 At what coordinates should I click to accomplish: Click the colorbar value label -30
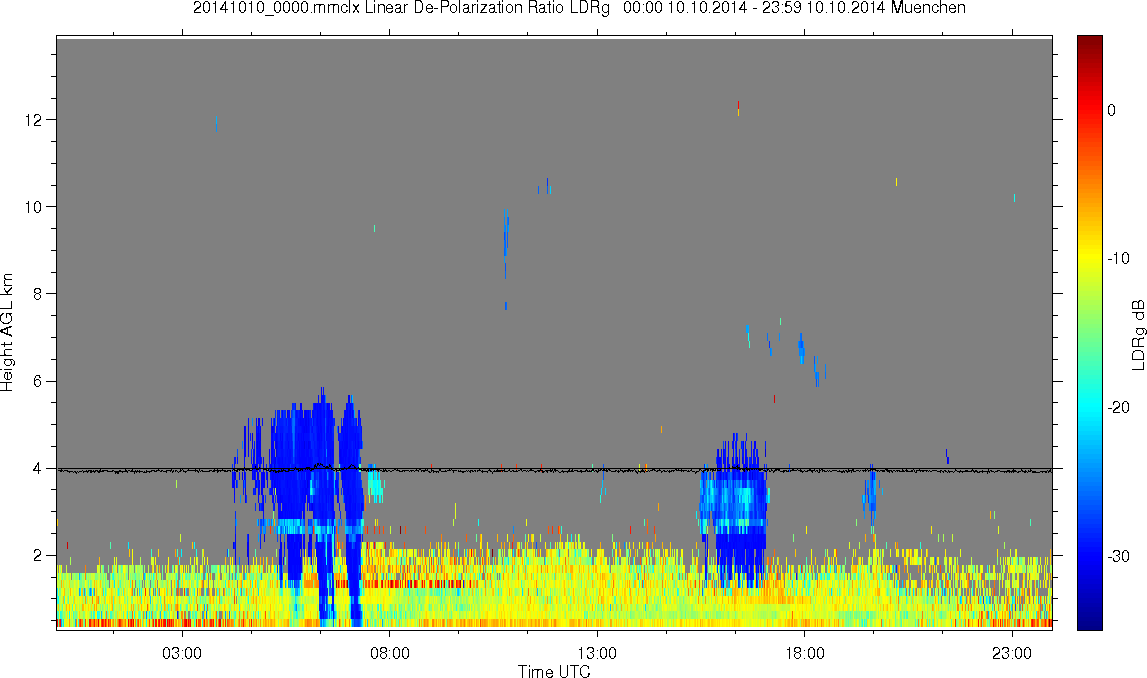[x=1118, y=556]
